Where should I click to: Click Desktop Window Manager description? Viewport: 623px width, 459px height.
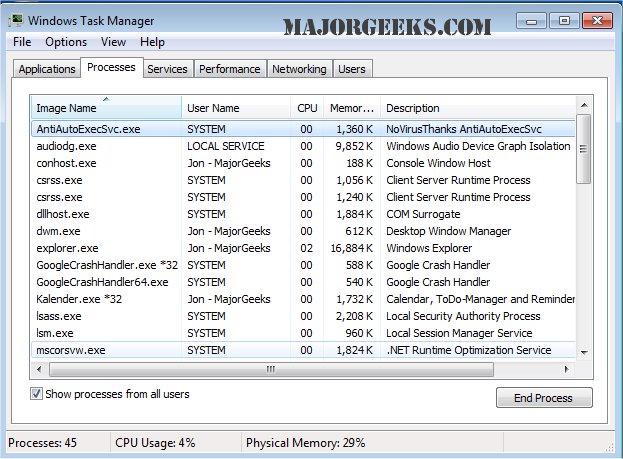point(449,231)
